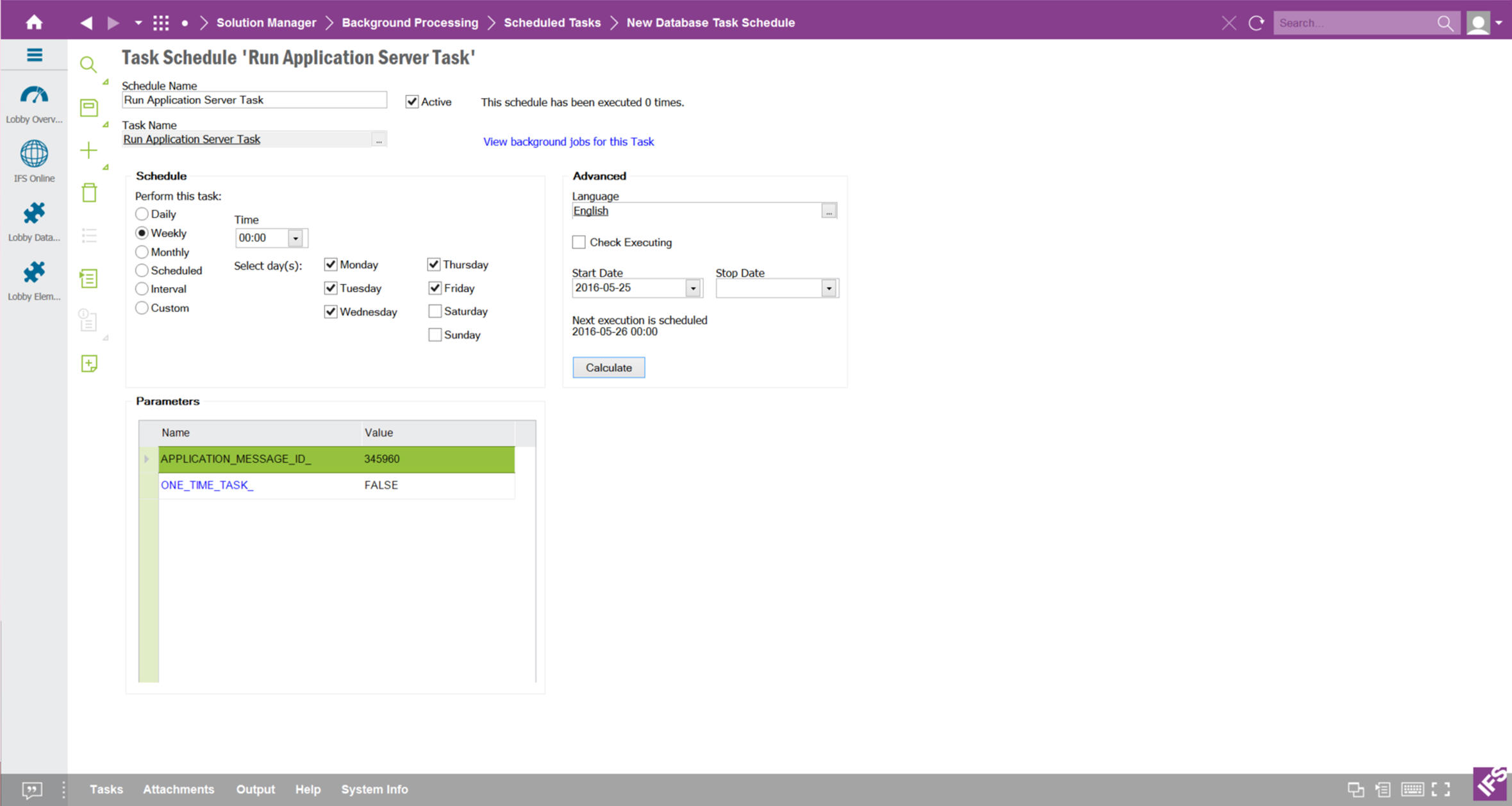Open the windows switcher icon in footer

(1356, 789)
